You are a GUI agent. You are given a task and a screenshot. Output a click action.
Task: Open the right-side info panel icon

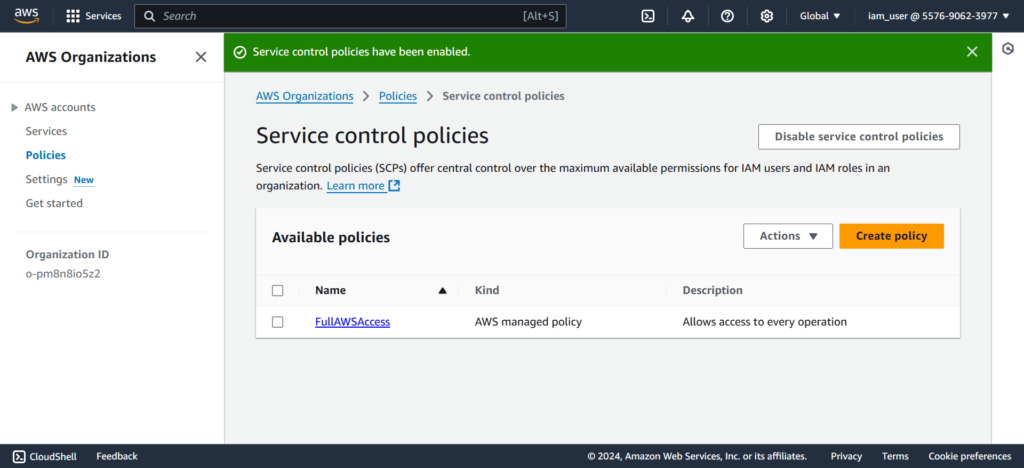click(1008, 49)
